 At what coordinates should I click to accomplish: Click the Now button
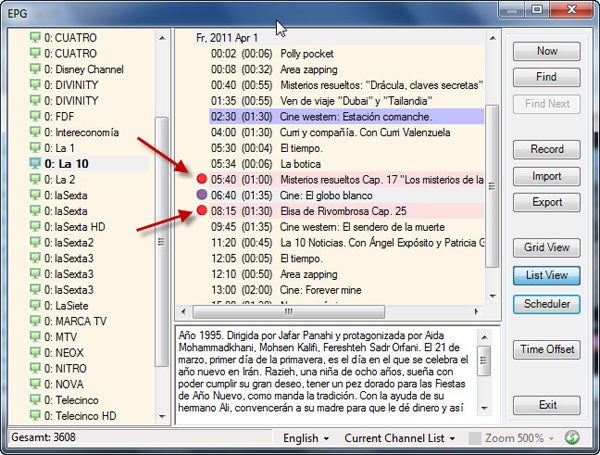(x=546, y=51)
